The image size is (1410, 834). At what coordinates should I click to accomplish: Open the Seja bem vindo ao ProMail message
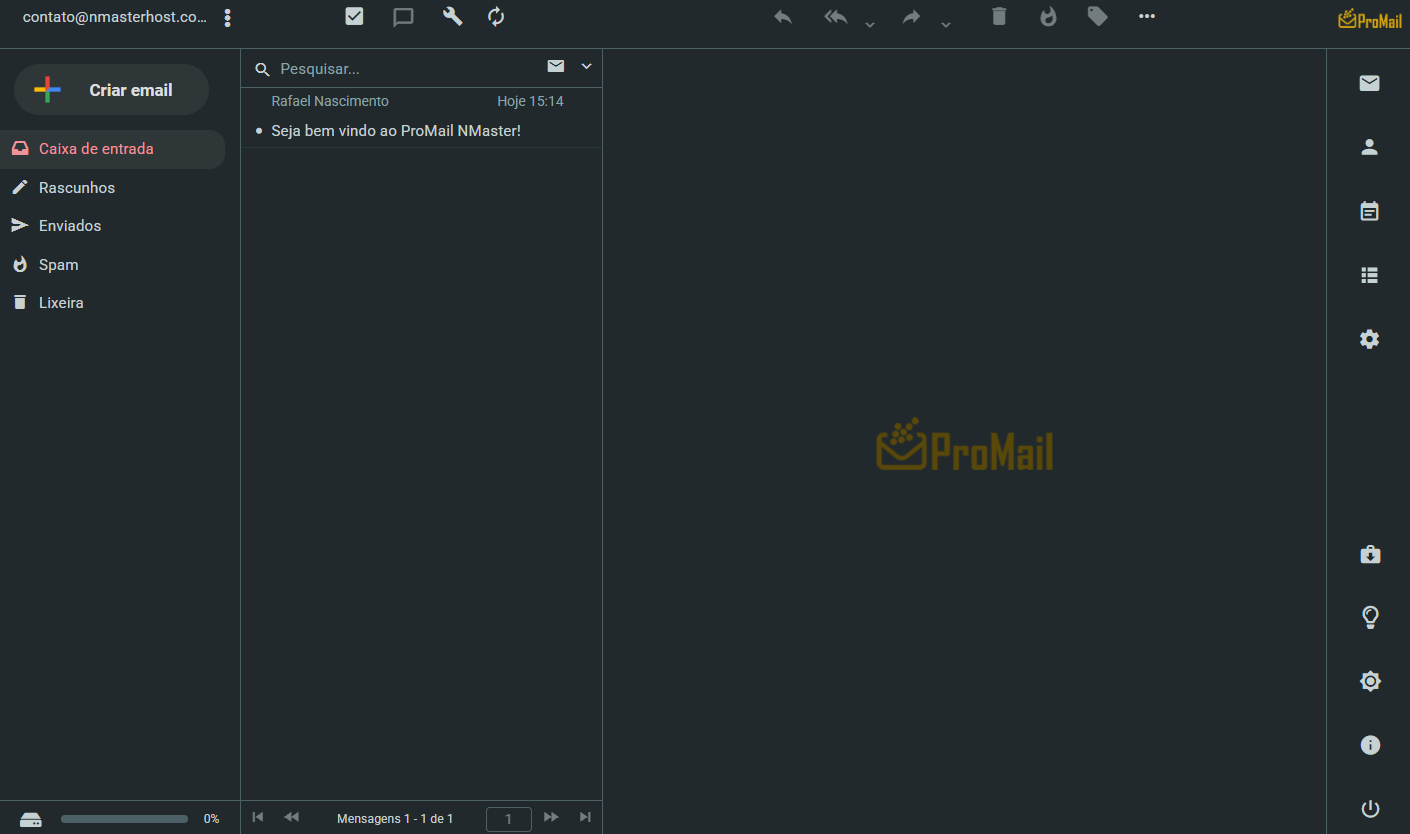[x=396, y=131]
